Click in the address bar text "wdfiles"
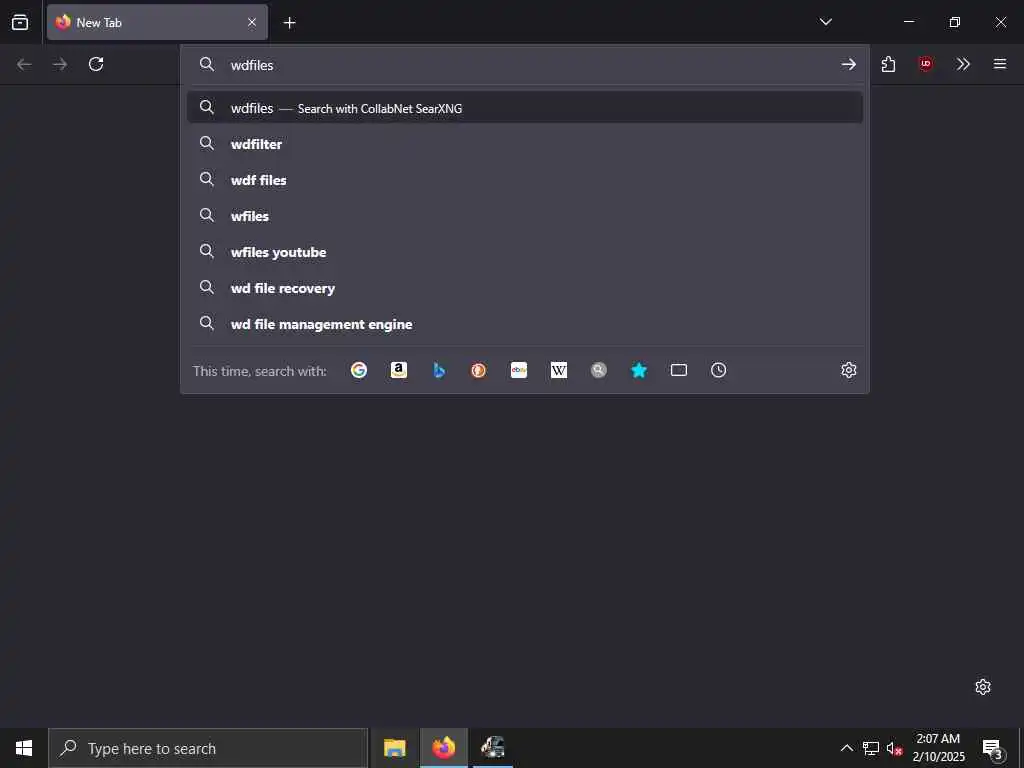 (x=252, y=65)
